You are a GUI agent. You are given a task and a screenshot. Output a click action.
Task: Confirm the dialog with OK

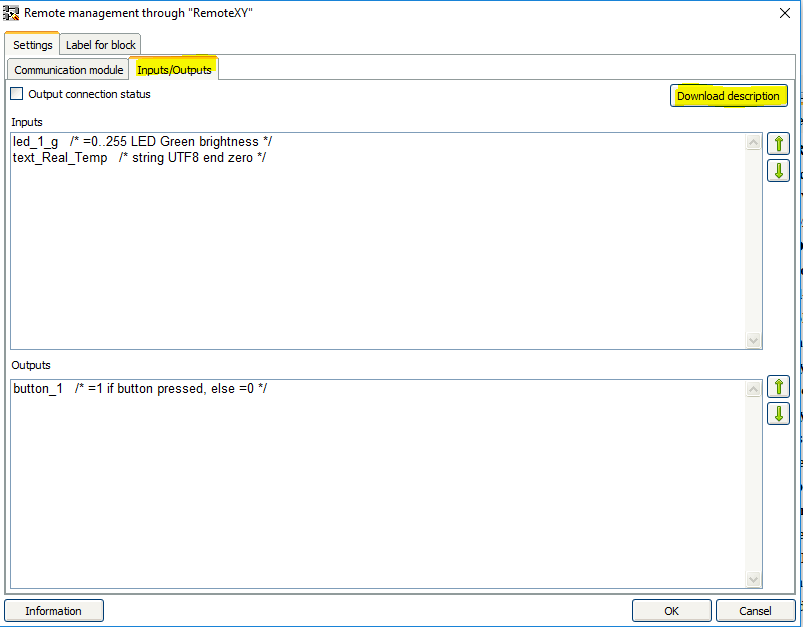(671, 611)
